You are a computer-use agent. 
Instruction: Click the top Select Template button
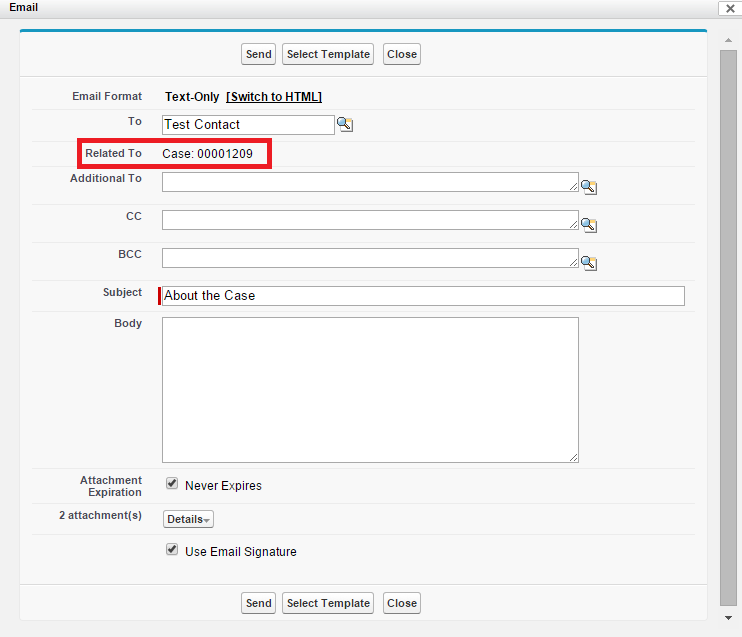(x=328, y=54)
